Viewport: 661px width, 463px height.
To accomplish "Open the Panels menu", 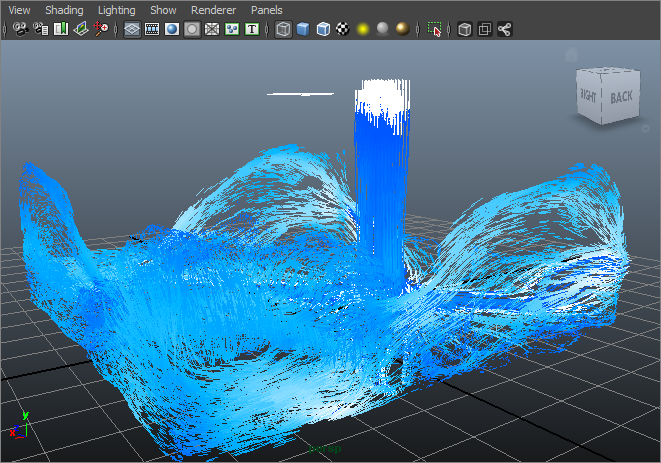I will pos(266,10).
